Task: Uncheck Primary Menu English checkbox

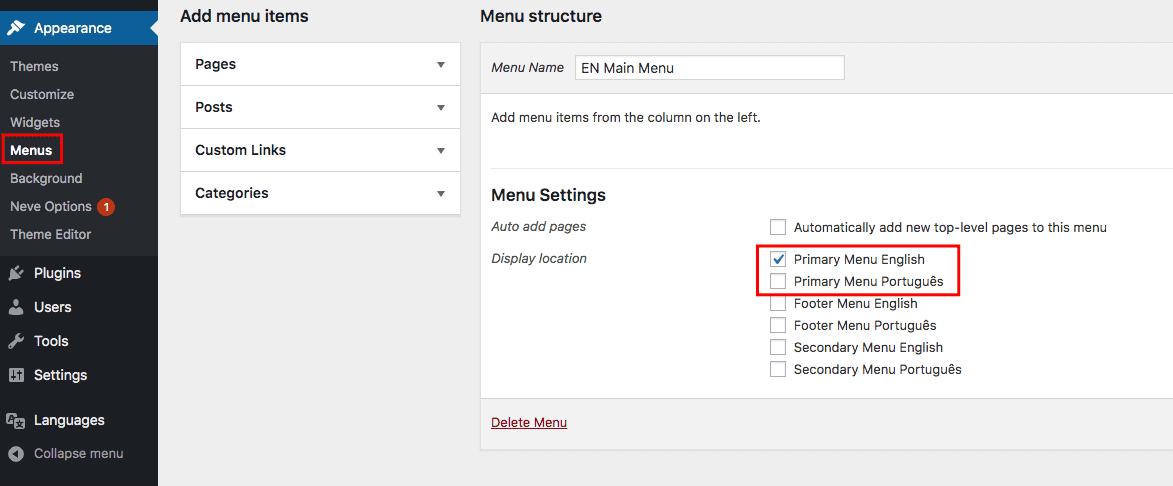Action: [778, 259]
